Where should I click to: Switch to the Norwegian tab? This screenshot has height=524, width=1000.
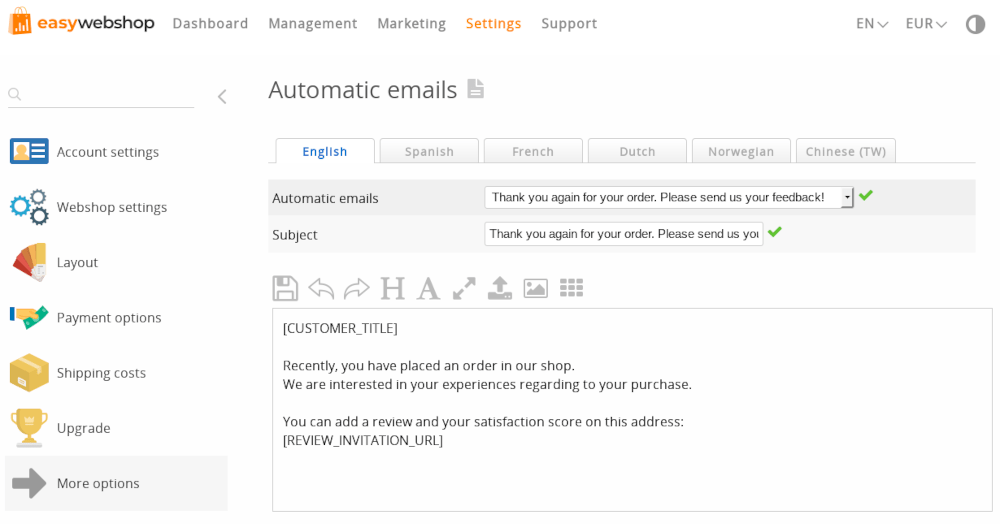(741, 151)
